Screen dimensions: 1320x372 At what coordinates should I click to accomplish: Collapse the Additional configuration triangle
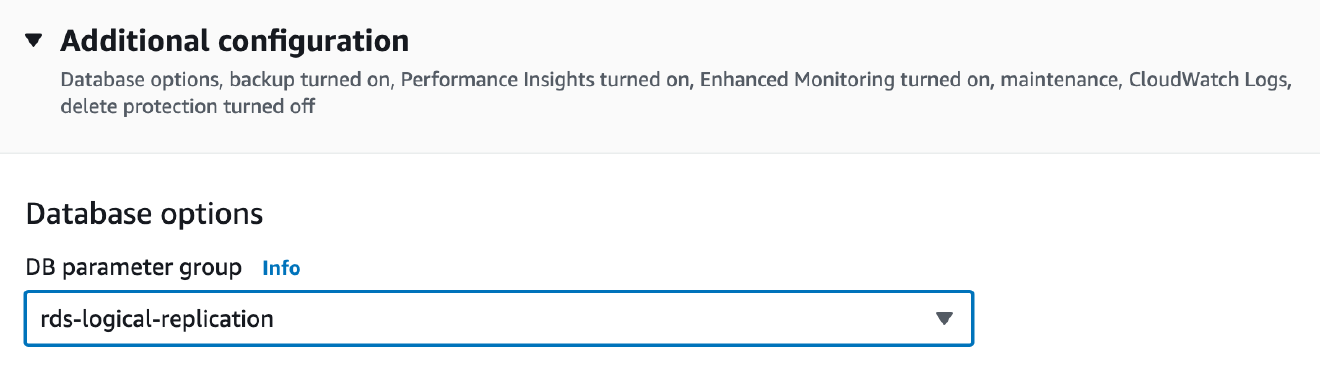click(35, 41)
